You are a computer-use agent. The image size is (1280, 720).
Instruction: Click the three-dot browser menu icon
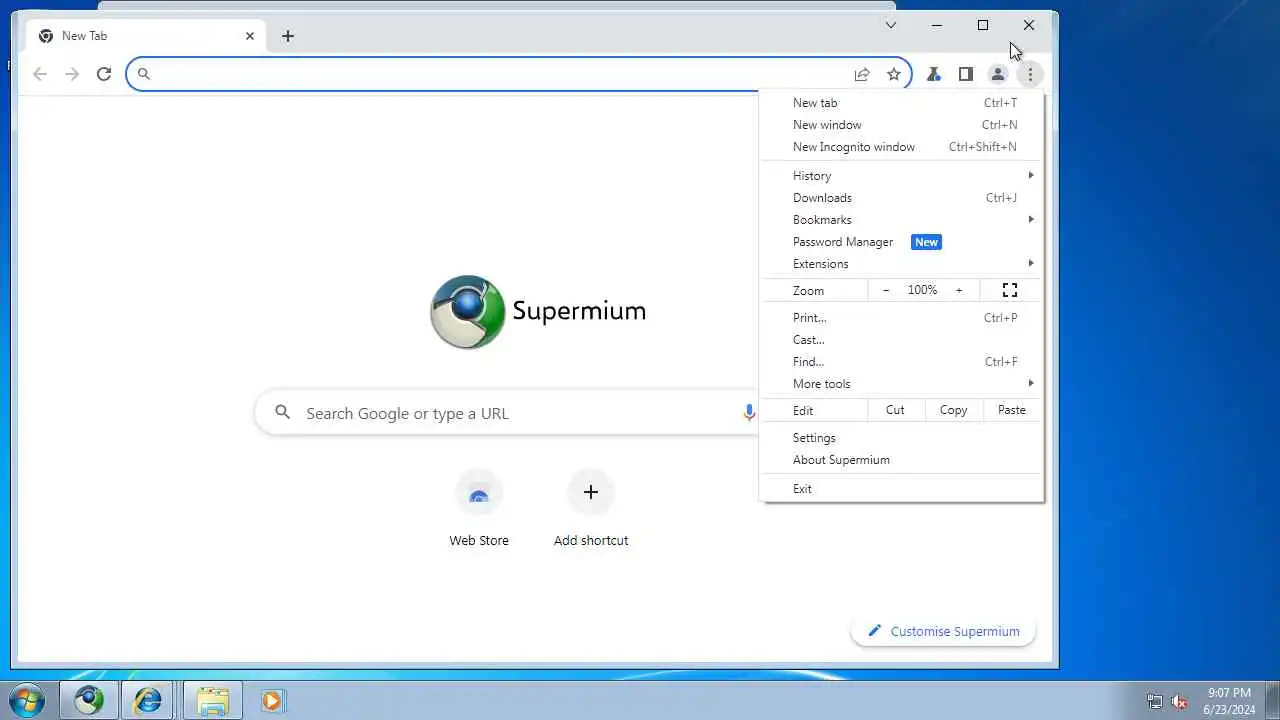[x=1029, y=74]
